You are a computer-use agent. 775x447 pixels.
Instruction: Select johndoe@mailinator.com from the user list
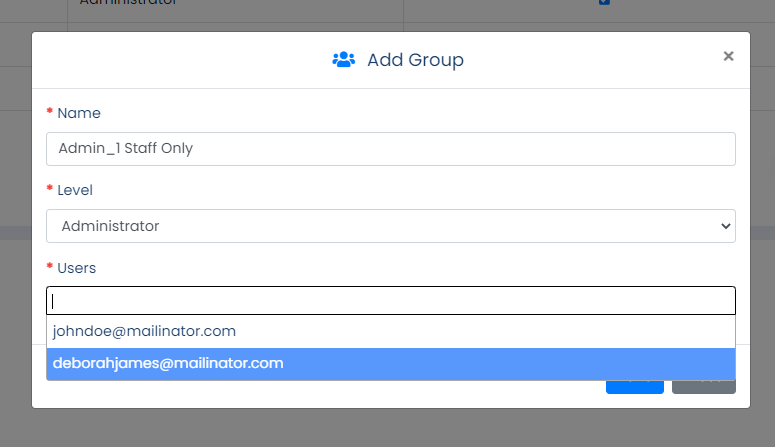tap(391, 331)
